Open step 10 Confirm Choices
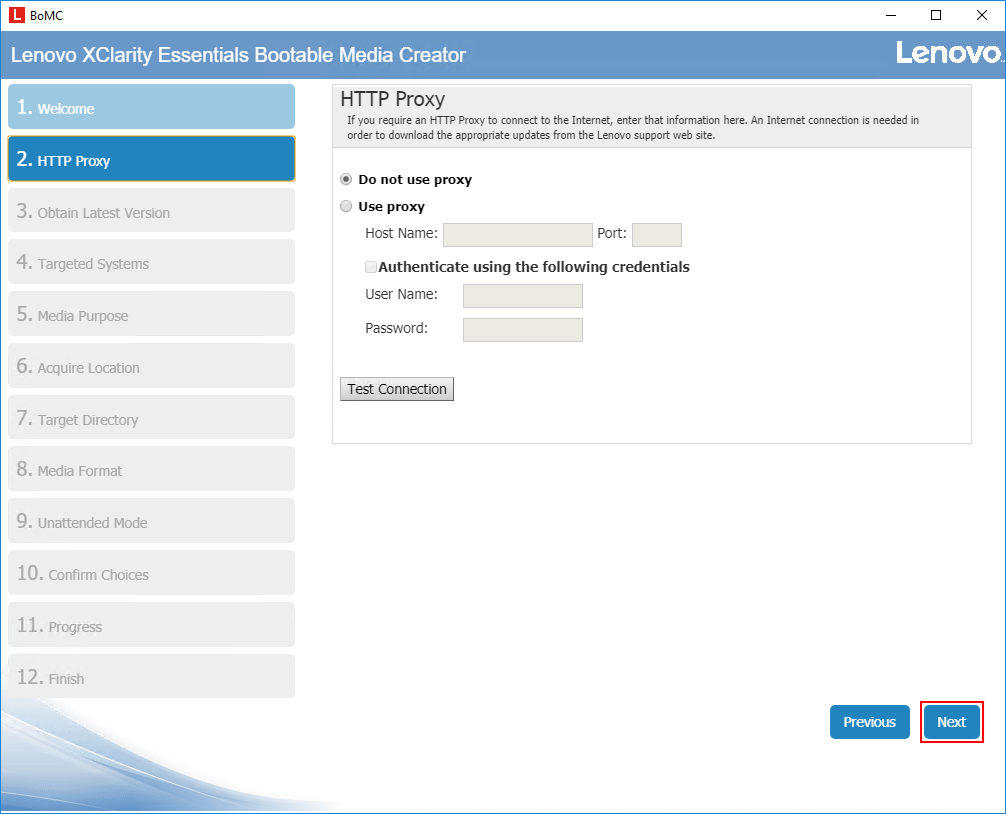The width and height of the screenshot is (1006, 814). click(x=151, y=573)
